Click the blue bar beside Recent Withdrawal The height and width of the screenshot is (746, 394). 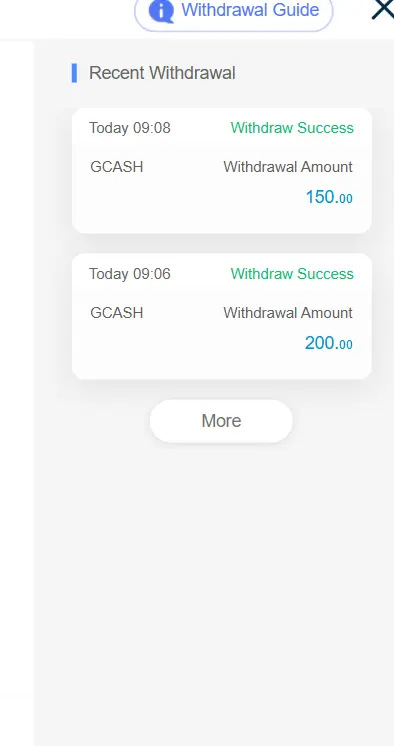tap(74, 73)
